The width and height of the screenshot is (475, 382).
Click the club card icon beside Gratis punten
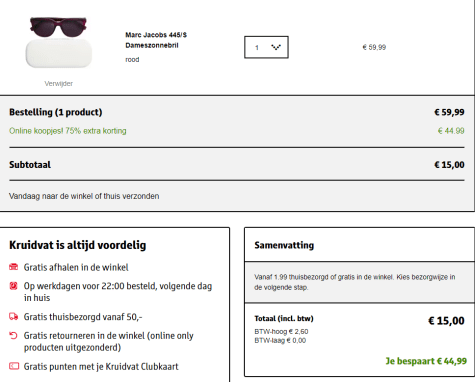(x=14, y=366)
